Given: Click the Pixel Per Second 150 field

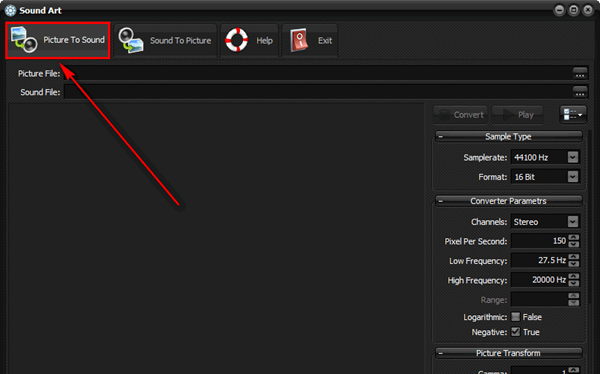Looking at the screenshot, I should [540, 241].
